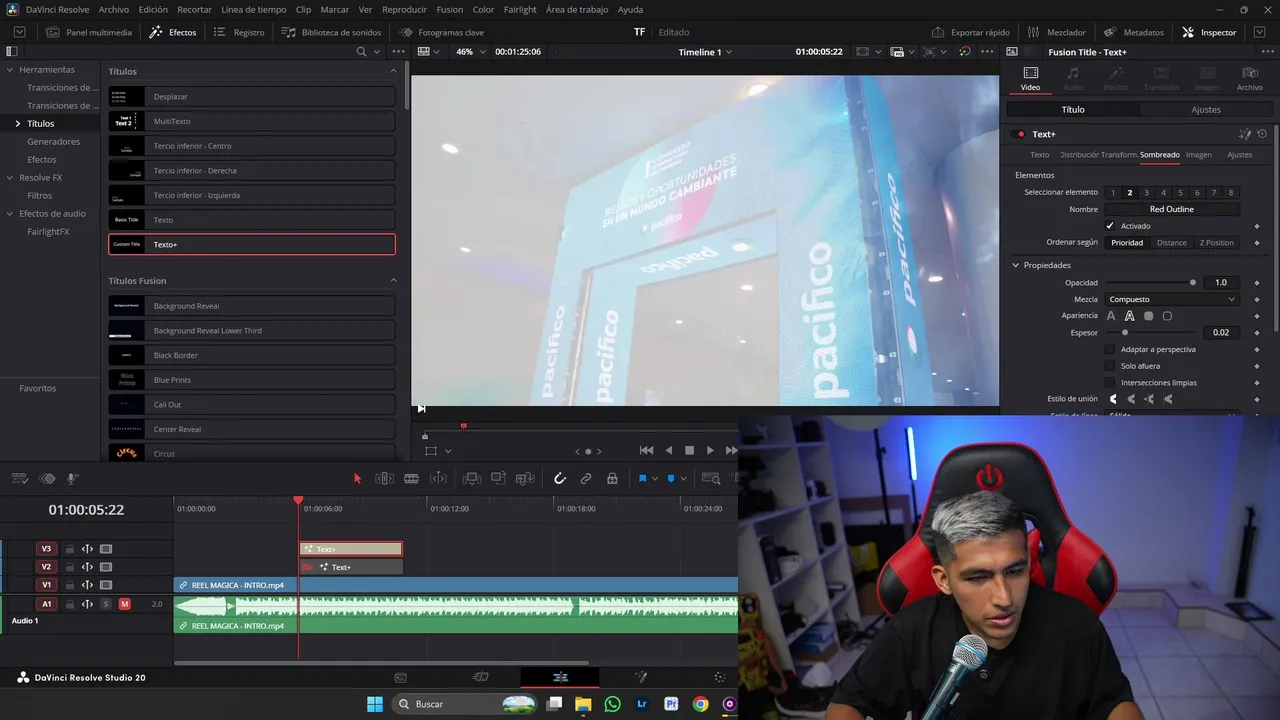Uncheck the Activado checkbox
The width and height of the screenshot is (1280, 720).
(x=1109, y=226)
